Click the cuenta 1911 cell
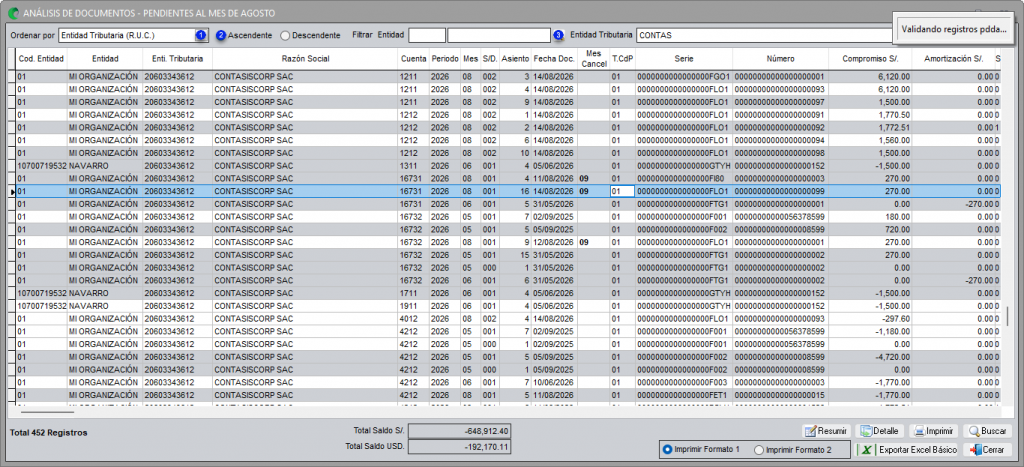This screenshot has height=467, width=1024. pyautogui.click(x=413, y=306)
